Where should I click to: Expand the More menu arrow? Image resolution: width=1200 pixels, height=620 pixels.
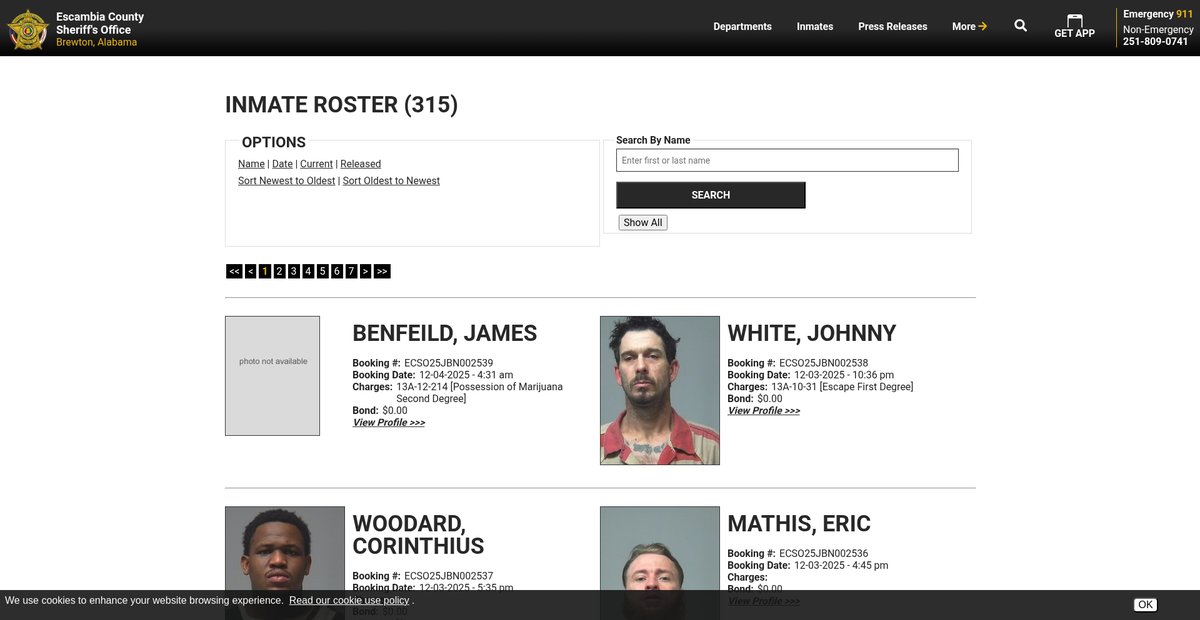983,26
